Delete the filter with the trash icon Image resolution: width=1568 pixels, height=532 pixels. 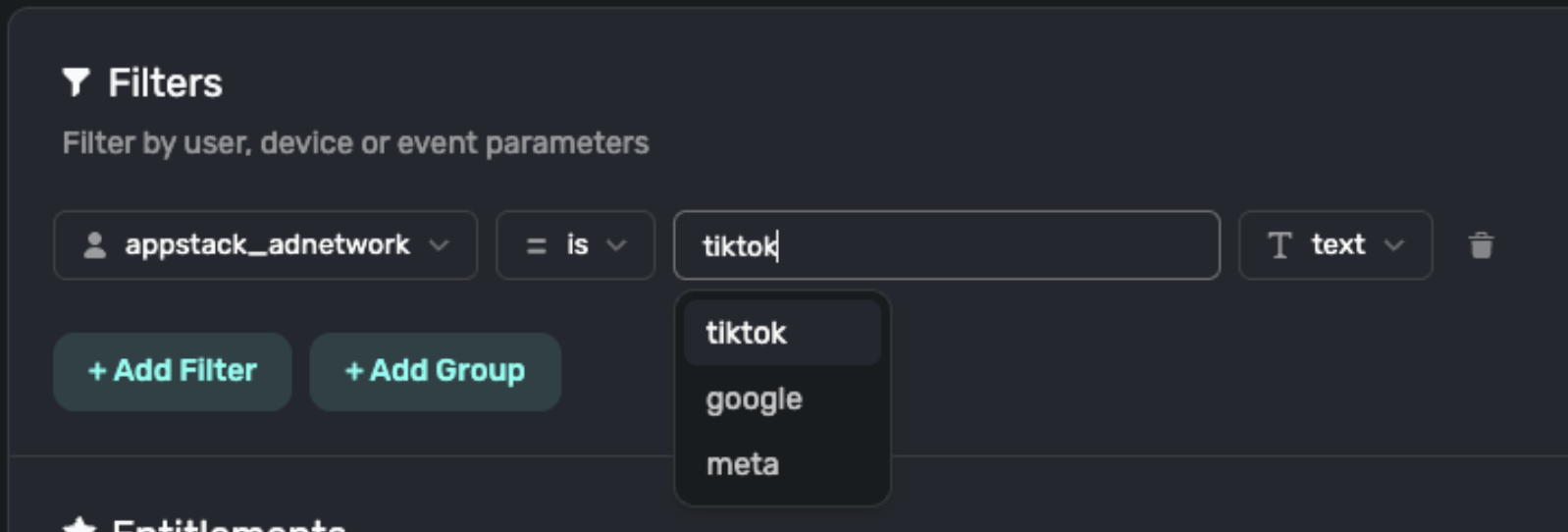(1481, 245)
